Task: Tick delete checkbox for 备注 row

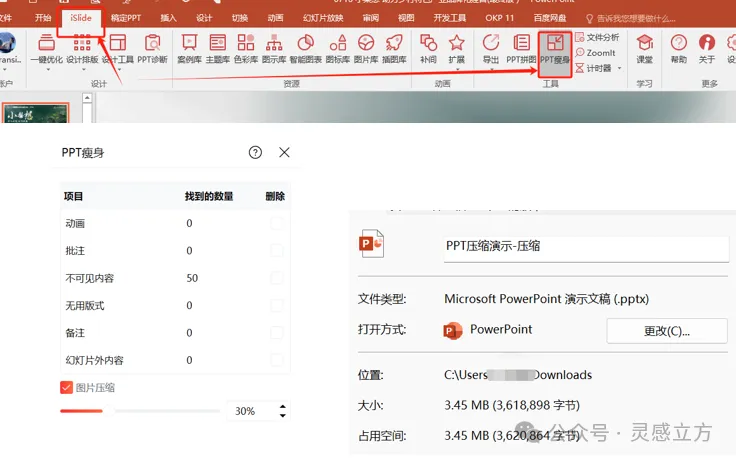Action: (x=276, y=332)
